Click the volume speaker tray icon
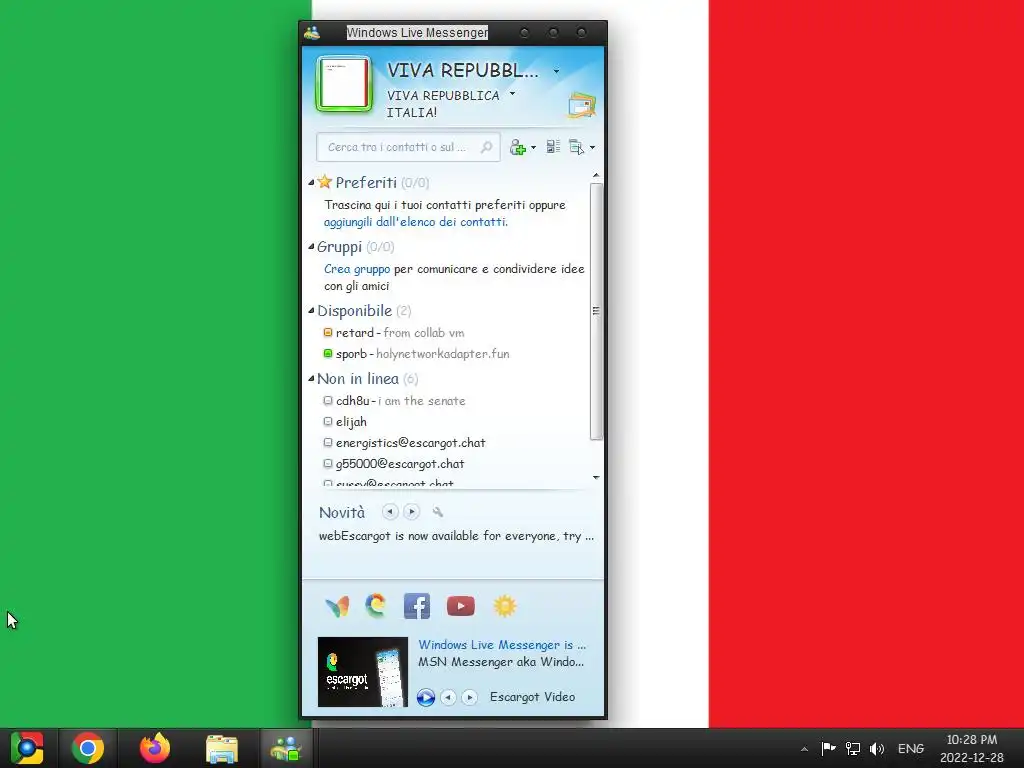 [877, 748]
